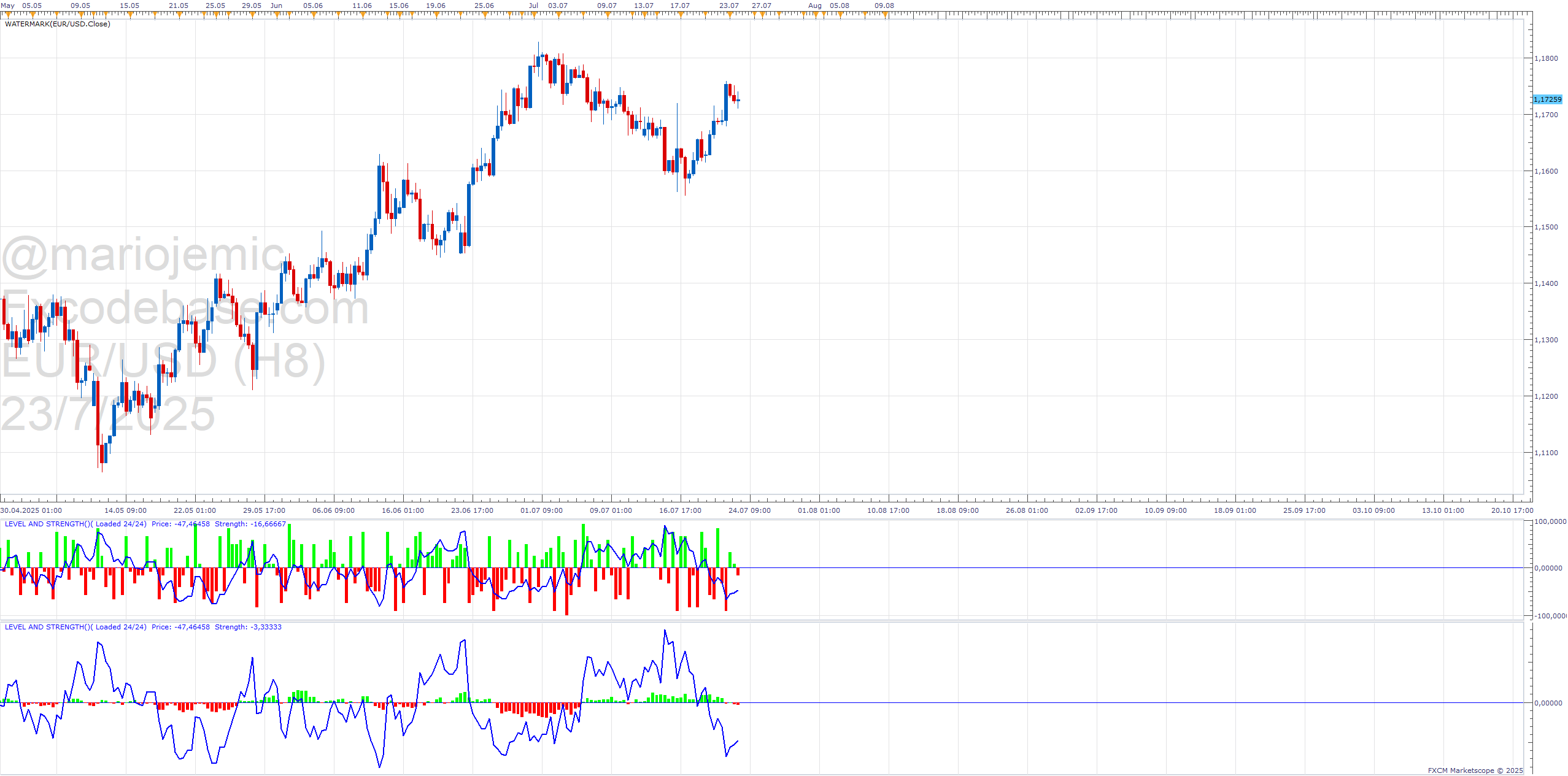Click the 09.08 date on top ruler
Image resolution: width=1568 pixels, height=776 pixels.
884,6
